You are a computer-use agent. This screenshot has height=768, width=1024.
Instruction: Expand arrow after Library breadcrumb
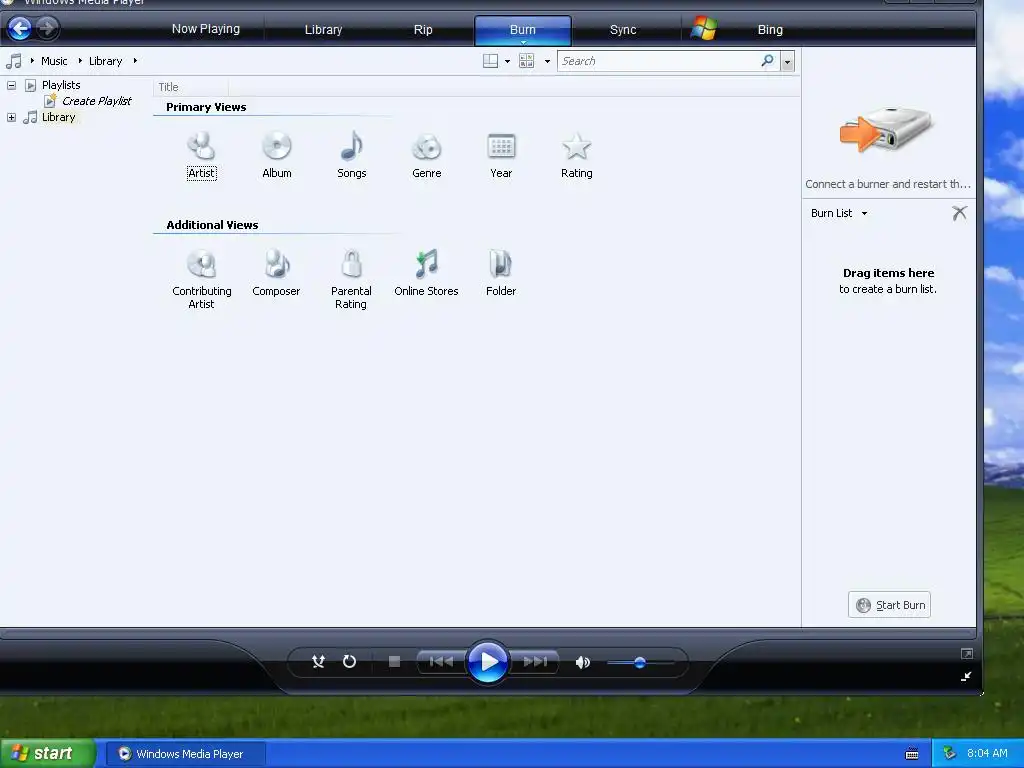(x=135, y=61)
